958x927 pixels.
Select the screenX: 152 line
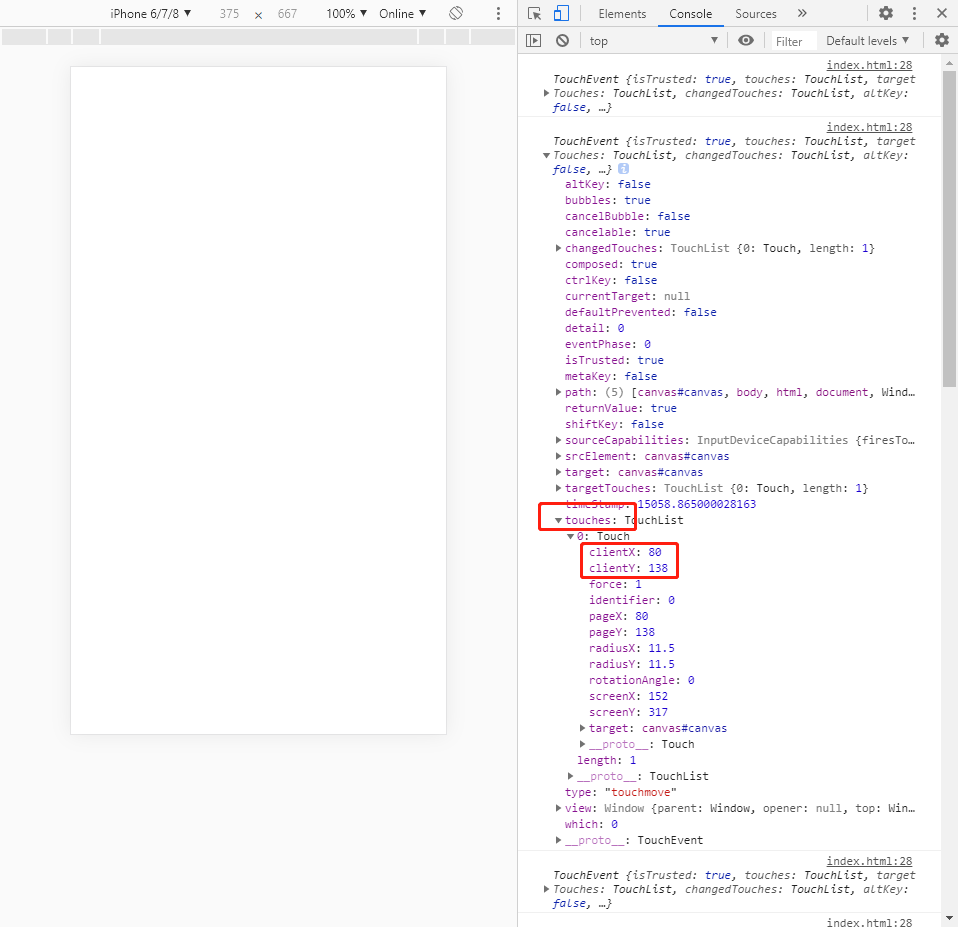[x=628, y=696]
